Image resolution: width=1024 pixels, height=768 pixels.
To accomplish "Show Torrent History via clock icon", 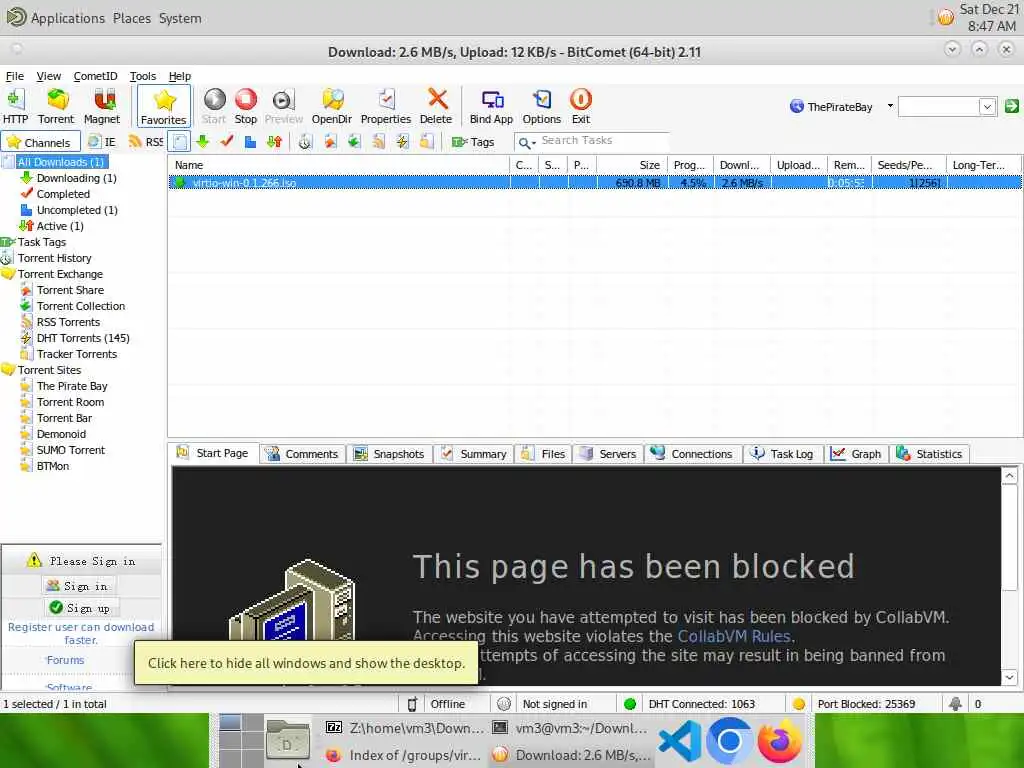I will pyautogui.click(x=305, y=142).
